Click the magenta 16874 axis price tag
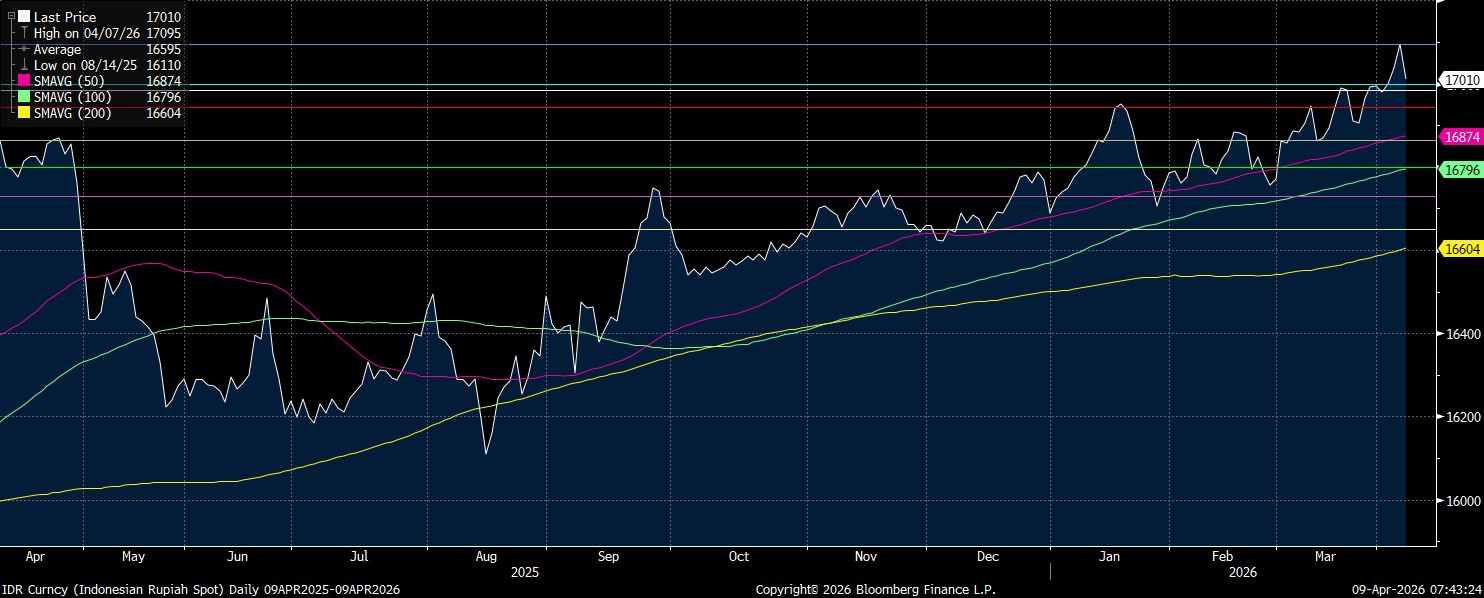 click(x=1461, y=136)
